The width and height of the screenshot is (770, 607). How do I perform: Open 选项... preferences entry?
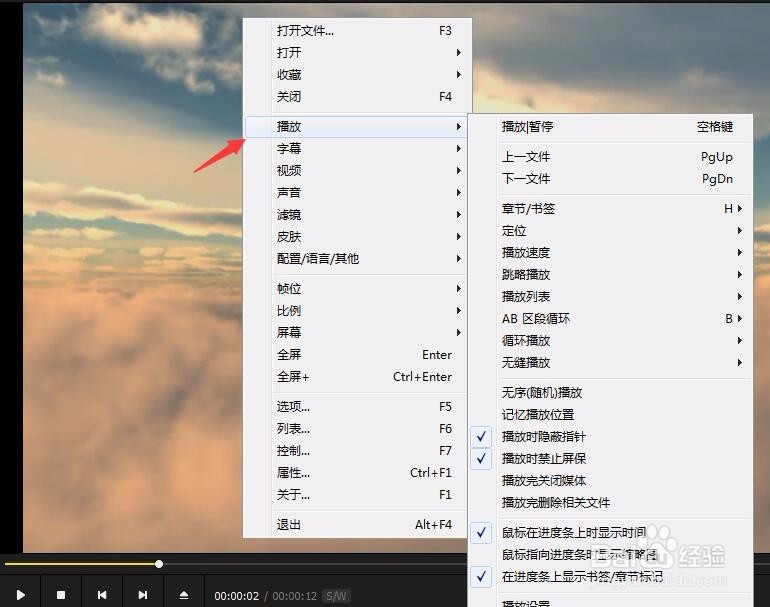356,407
